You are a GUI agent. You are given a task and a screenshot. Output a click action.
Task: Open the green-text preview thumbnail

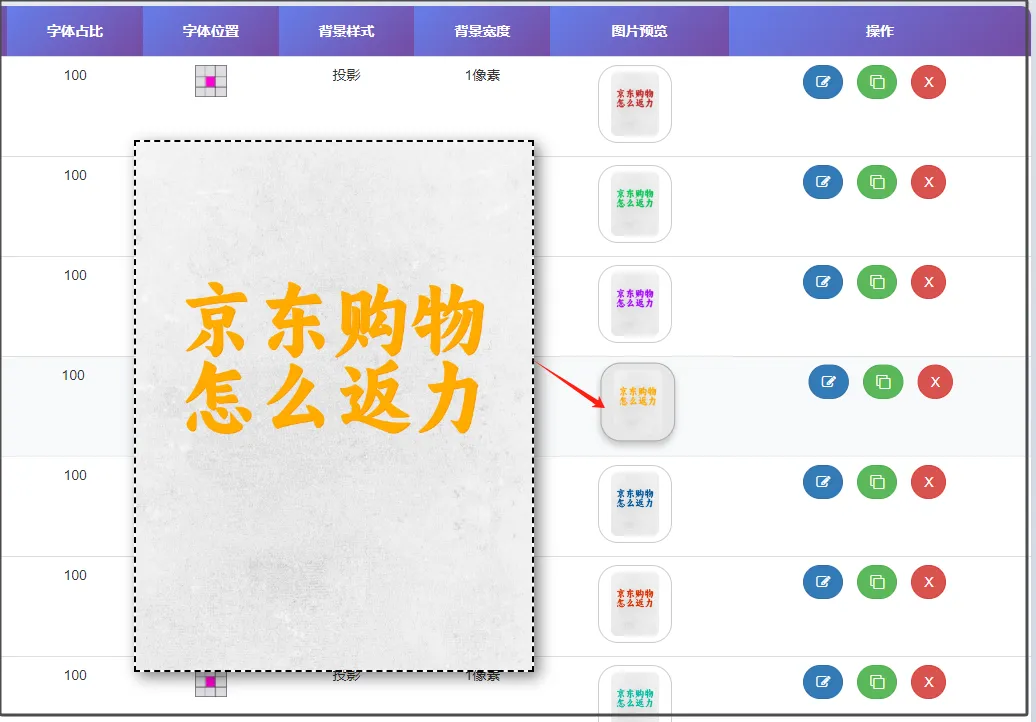(635, 204)
